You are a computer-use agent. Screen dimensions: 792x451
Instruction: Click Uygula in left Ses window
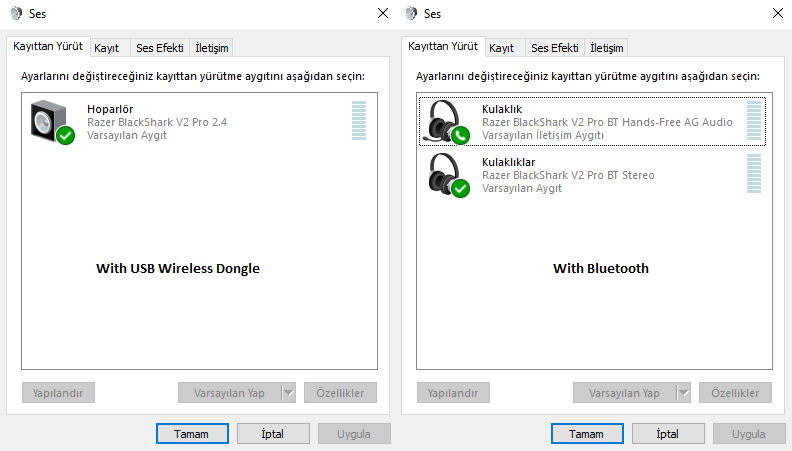click(x=354, y=434)
